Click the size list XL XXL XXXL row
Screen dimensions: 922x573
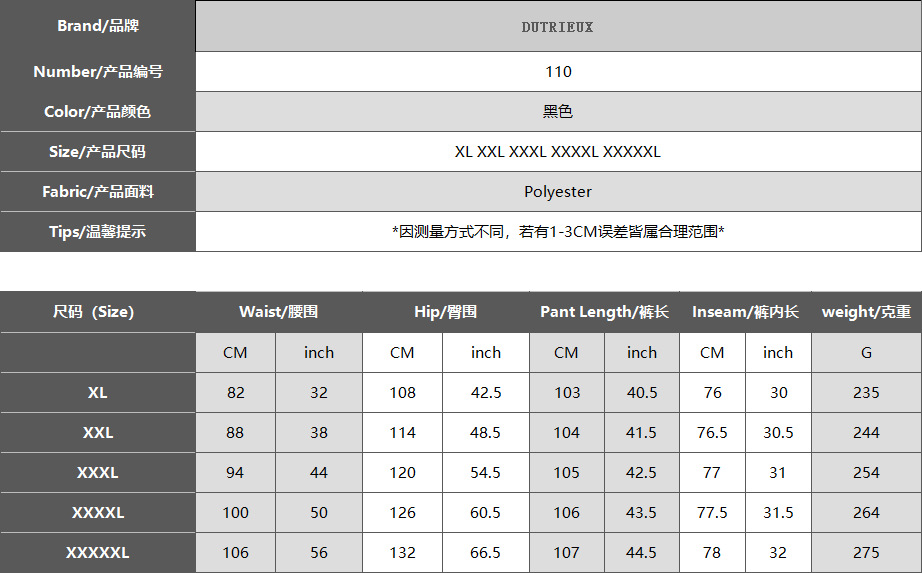(558, 152)
